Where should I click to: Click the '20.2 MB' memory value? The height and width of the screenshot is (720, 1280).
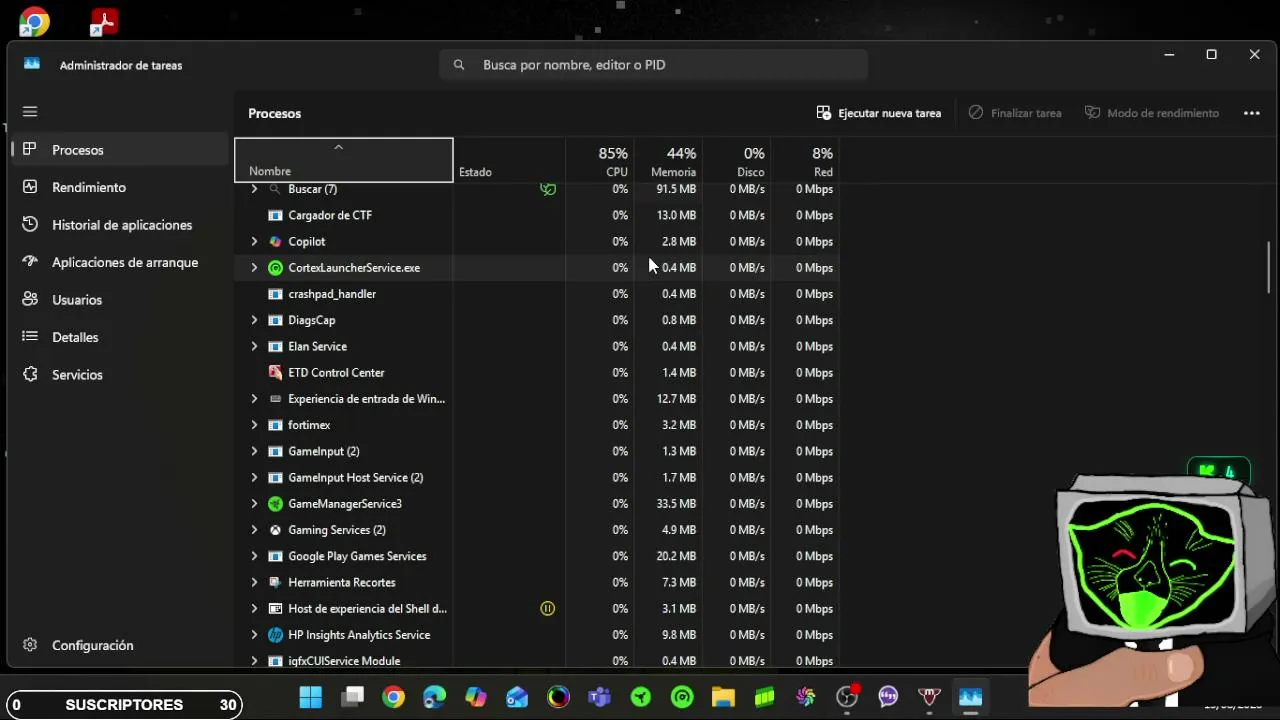676,556
